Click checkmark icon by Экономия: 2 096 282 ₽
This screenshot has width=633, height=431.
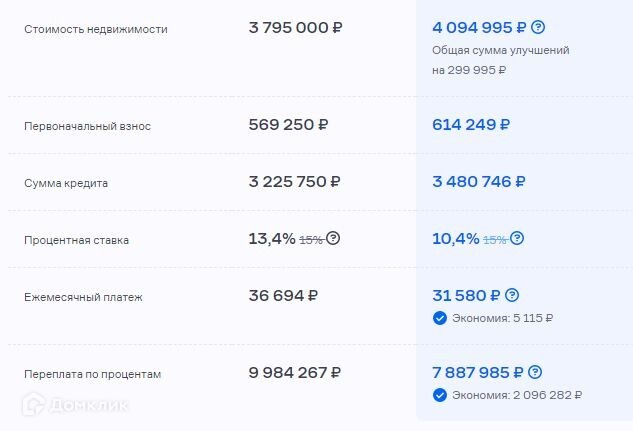439,395
